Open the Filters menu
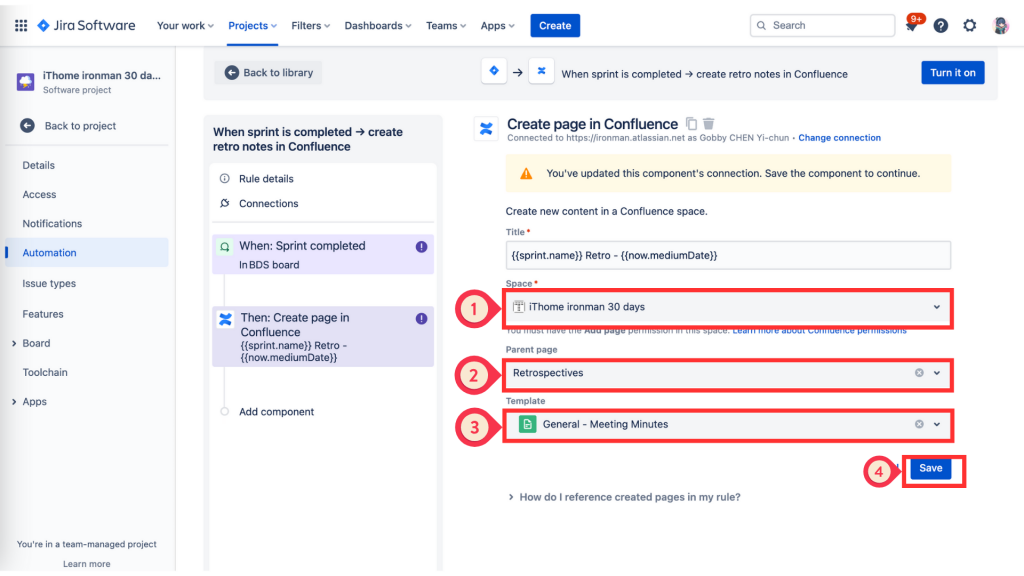 (310, 25)
